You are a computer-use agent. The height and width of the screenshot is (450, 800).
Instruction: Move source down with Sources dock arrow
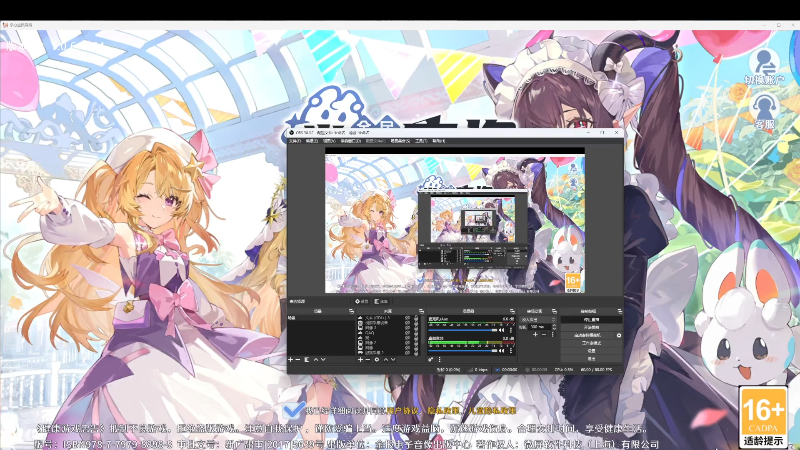[393, 360]
